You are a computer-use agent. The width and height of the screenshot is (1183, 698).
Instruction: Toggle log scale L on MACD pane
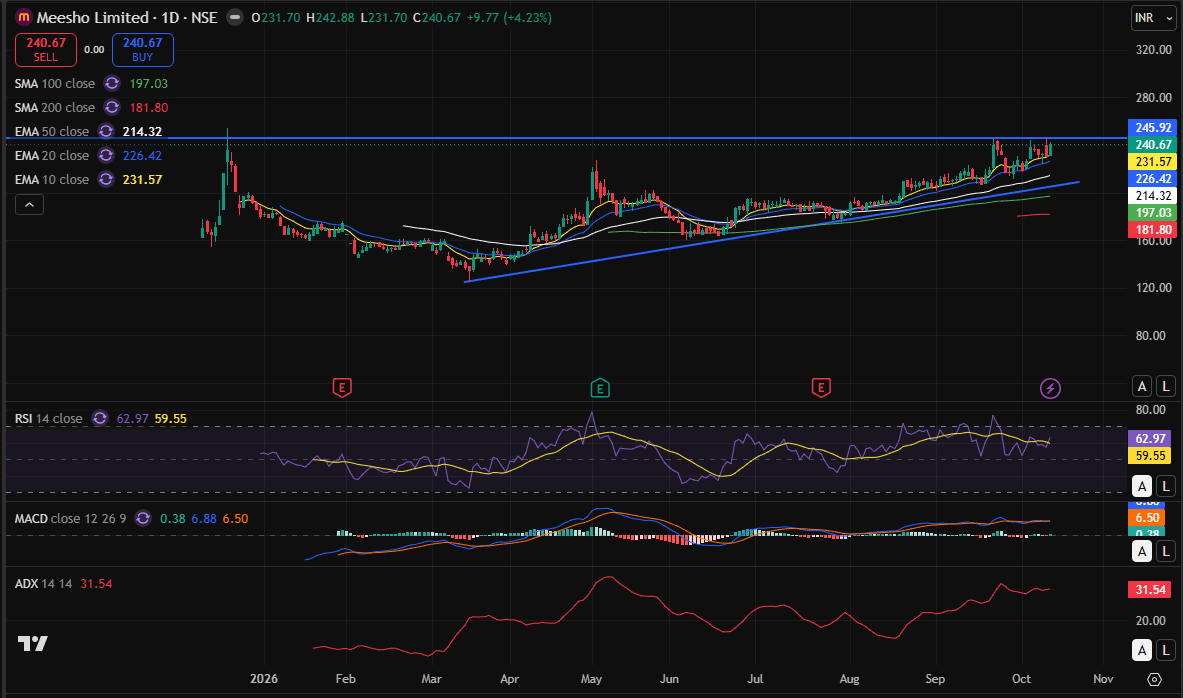(1166, 552)
